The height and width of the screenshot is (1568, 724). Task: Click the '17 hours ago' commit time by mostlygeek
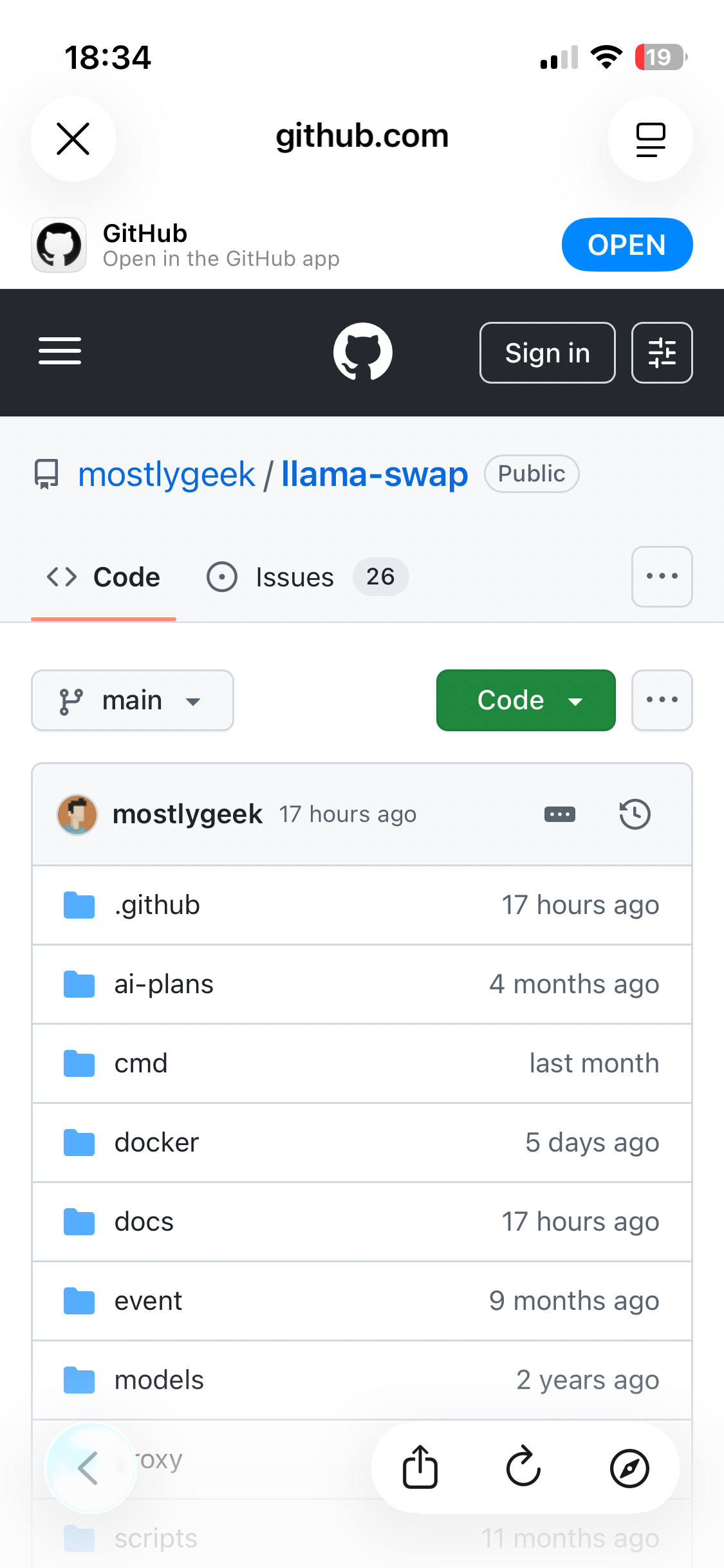click(348, 814)
